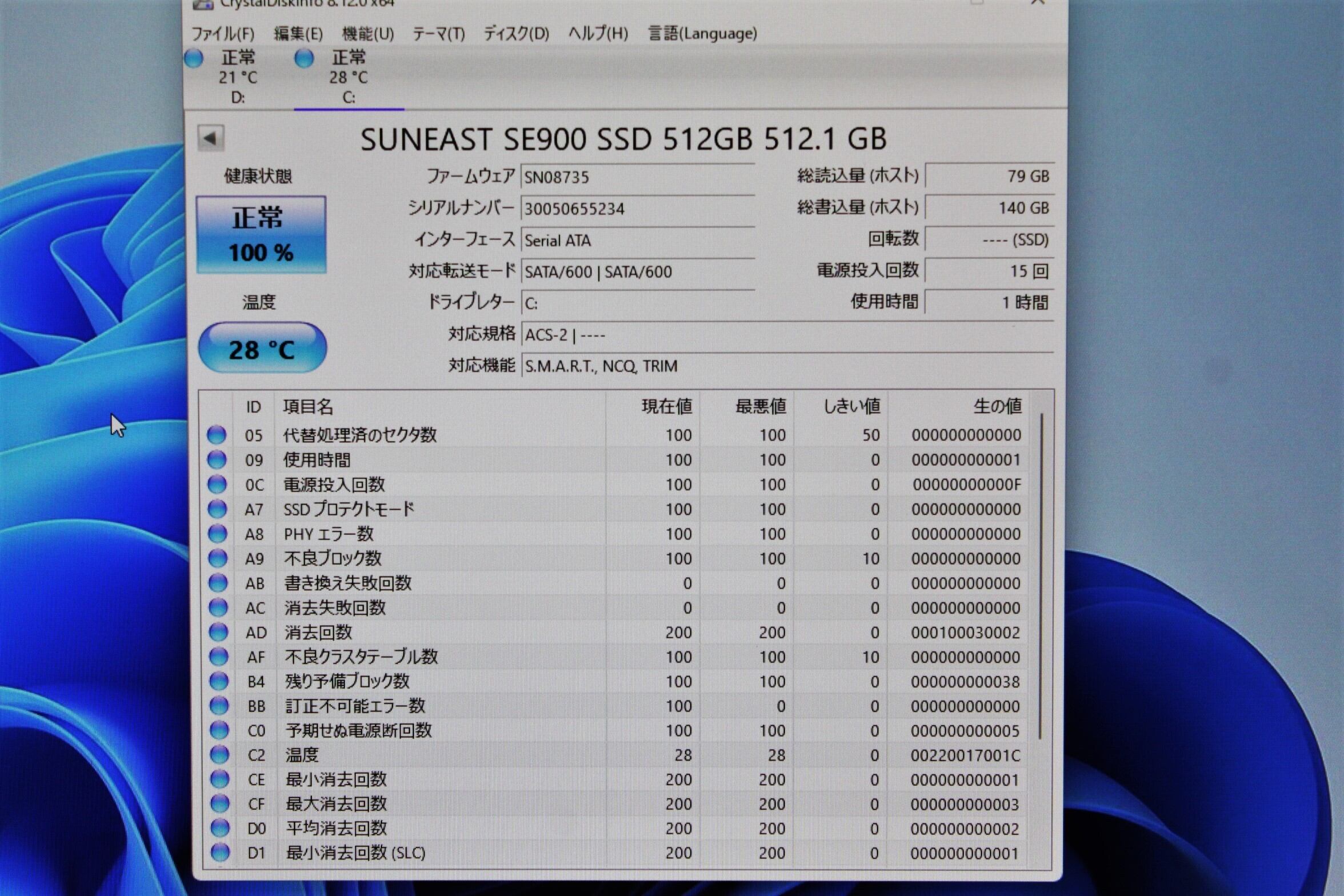Select the D: drive tab at 21 °C
Viewport: 1344px width, 896px height.
pyautogui.click(x=238, y=78)
